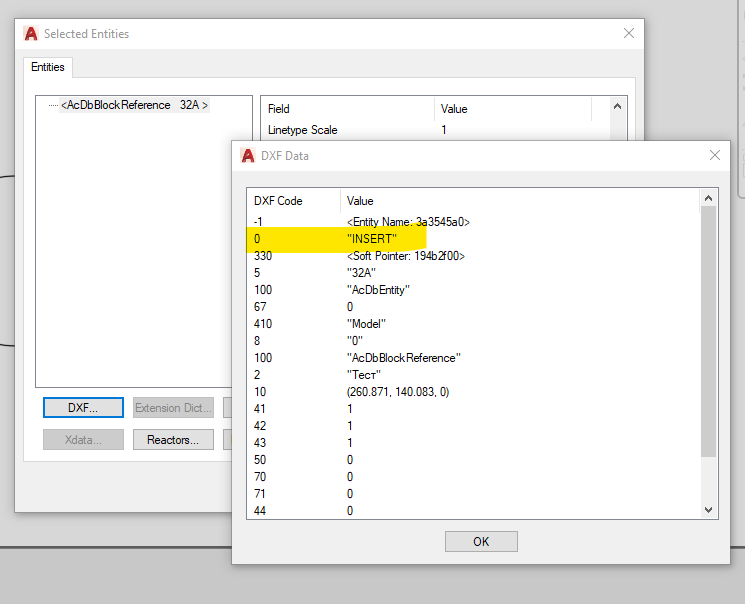Click the AutoCAD icon in the Selected Entities title bar
Screen dimensions: 745x604
[31, 34]
